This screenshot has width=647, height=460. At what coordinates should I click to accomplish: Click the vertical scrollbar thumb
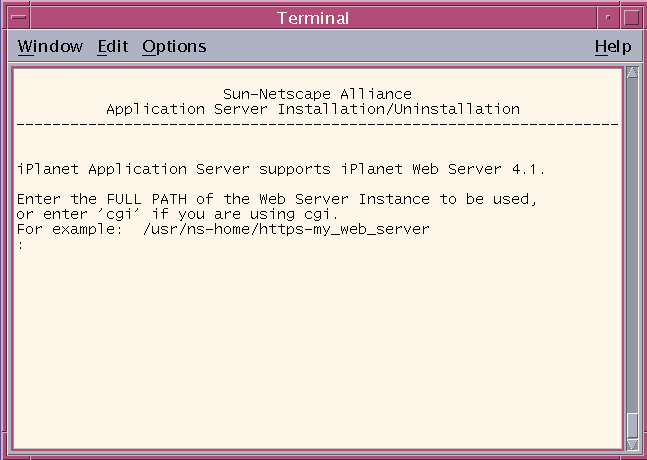click(x=632, y=425)
